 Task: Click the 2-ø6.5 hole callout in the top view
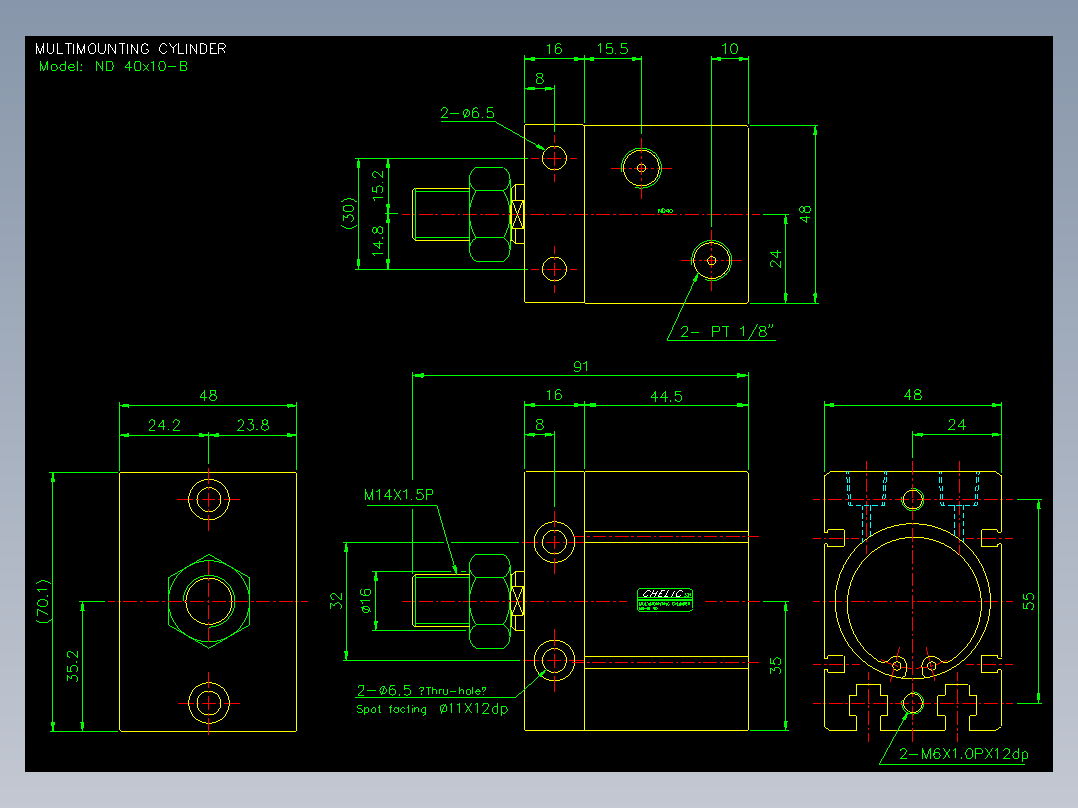(x=468, y=113)
